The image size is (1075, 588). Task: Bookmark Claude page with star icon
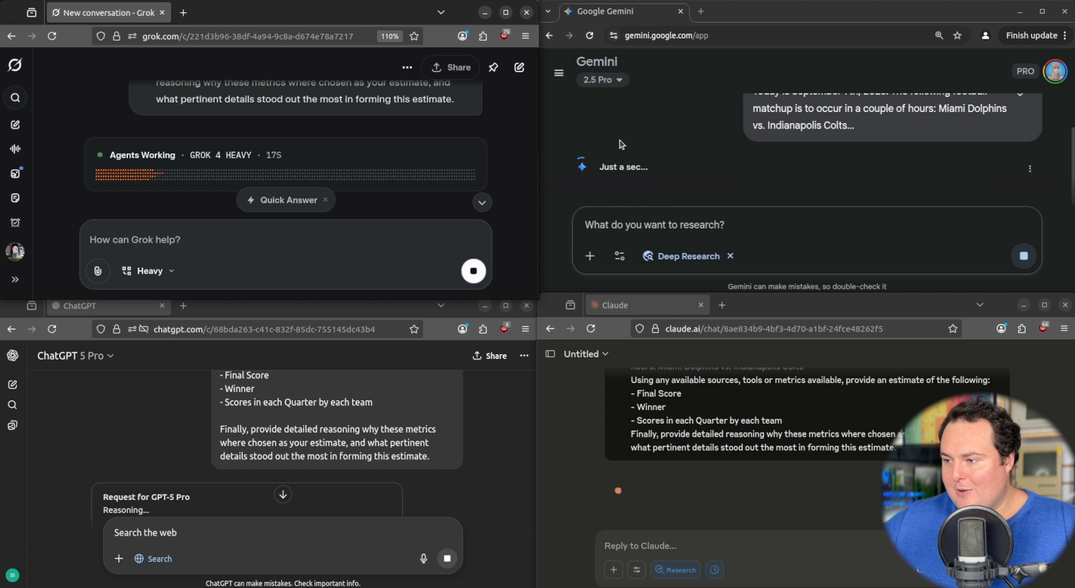click(953, 329)
